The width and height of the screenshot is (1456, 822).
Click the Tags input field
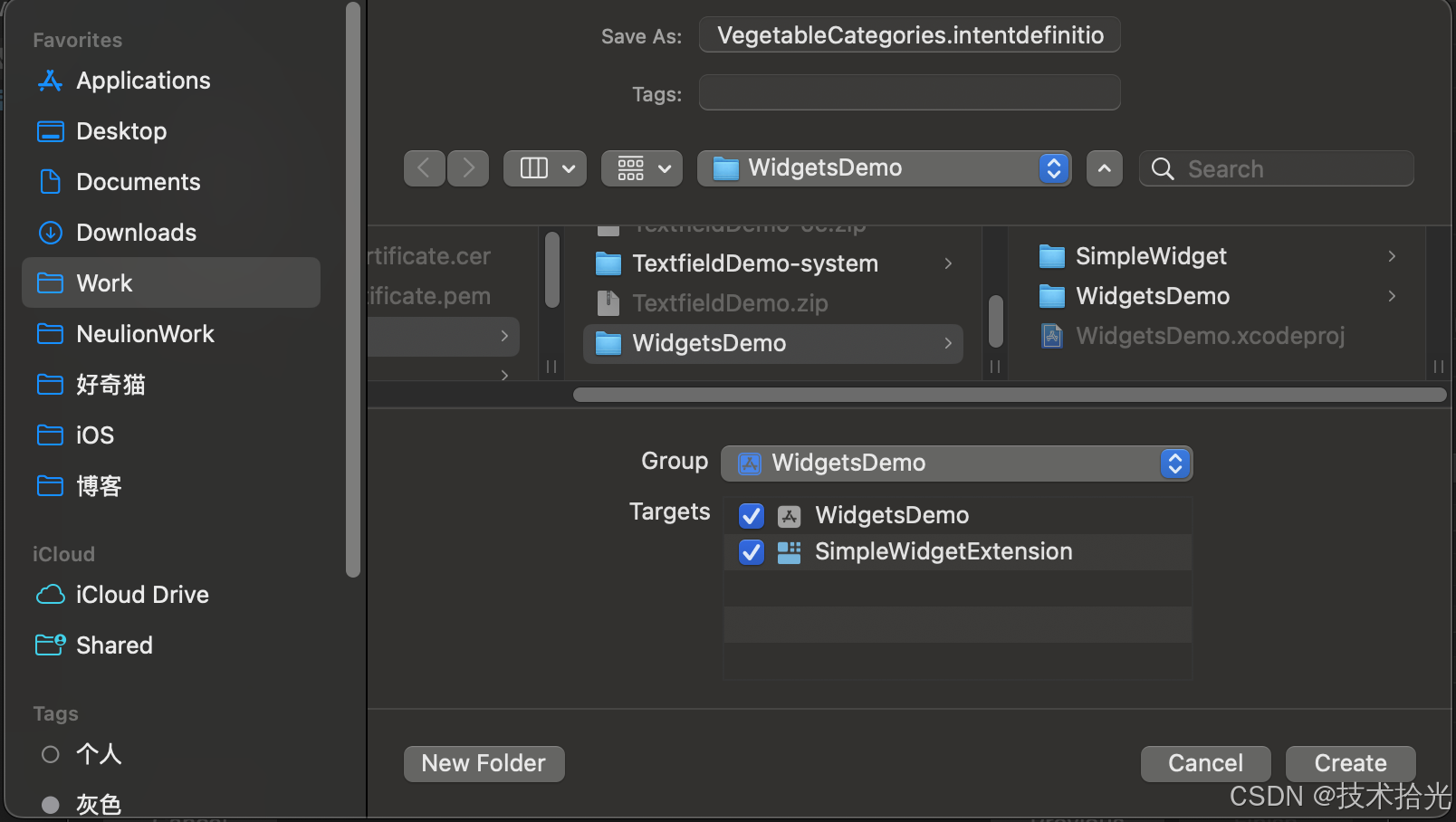(909, 93)
